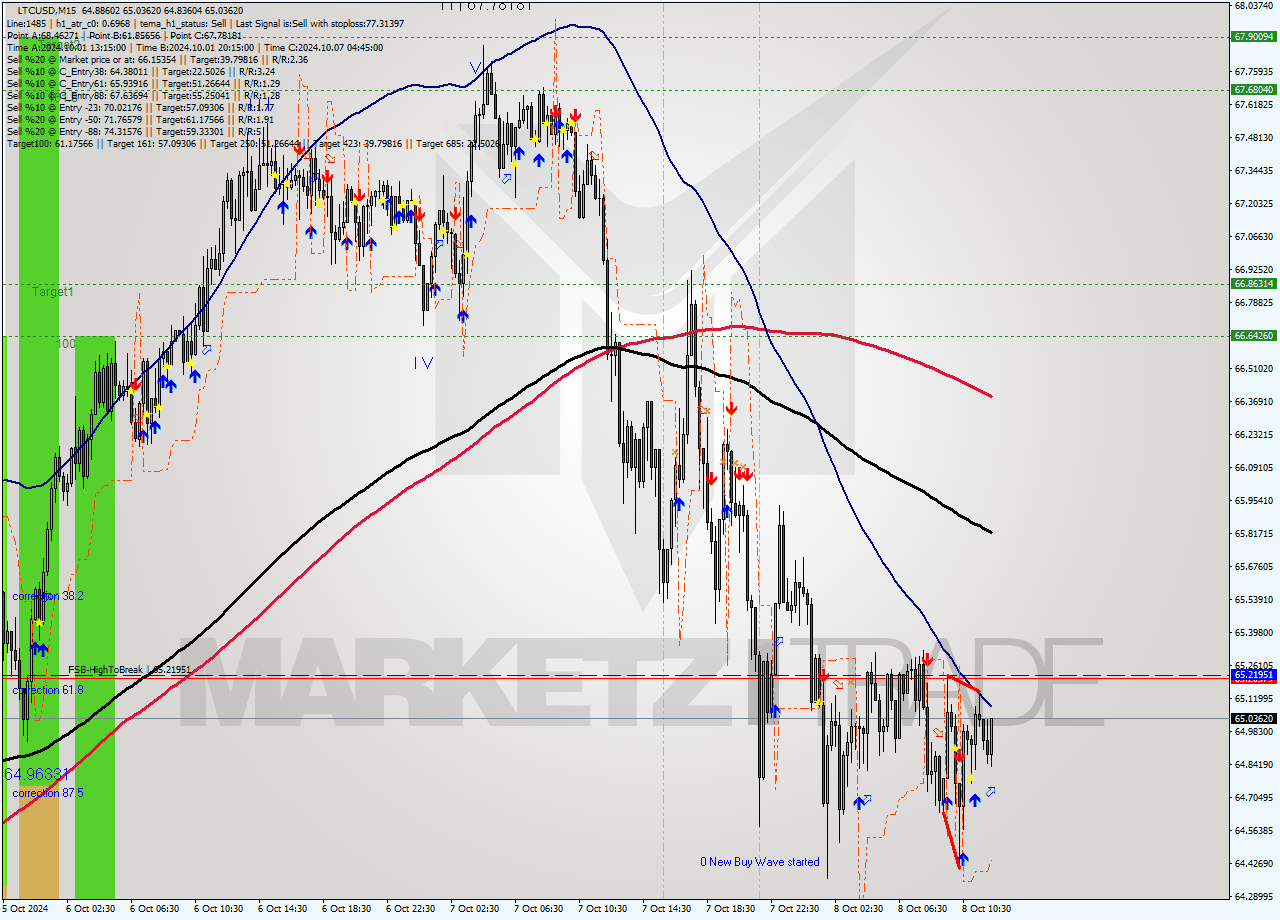Click the green 67.90094 price tag

1254,37
